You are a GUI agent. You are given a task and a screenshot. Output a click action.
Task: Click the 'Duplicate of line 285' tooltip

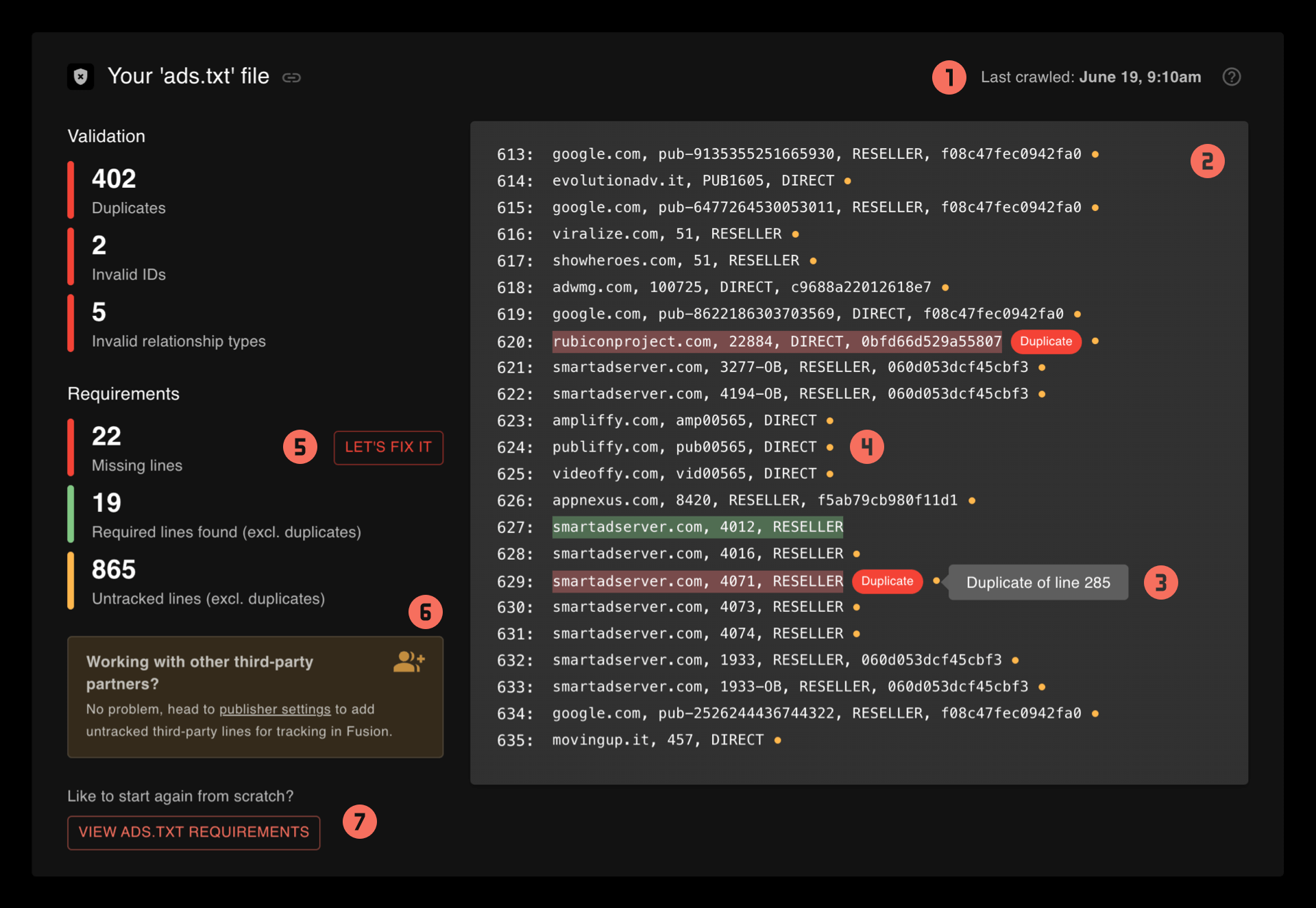coord(1038,582)
